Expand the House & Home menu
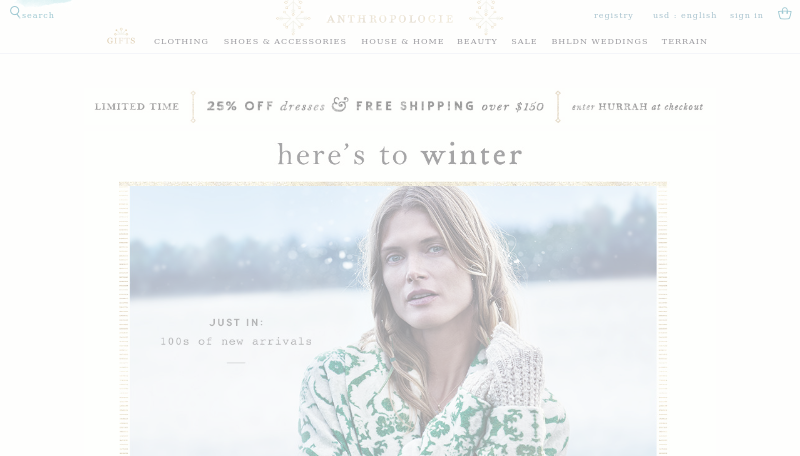Viewport: 800px width, 456px height. (403, 41)
